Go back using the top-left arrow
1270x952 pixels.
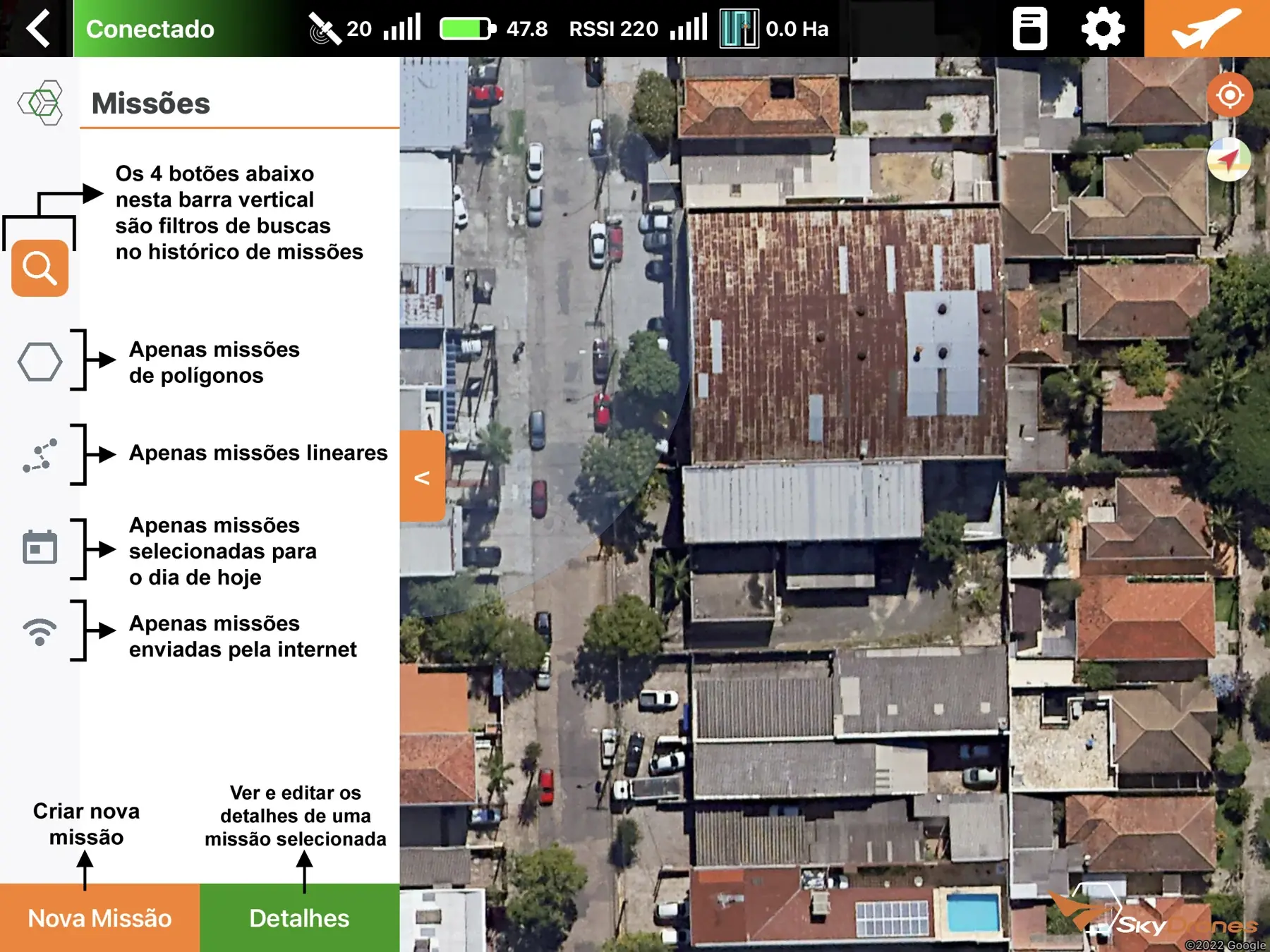click(37, 28)
